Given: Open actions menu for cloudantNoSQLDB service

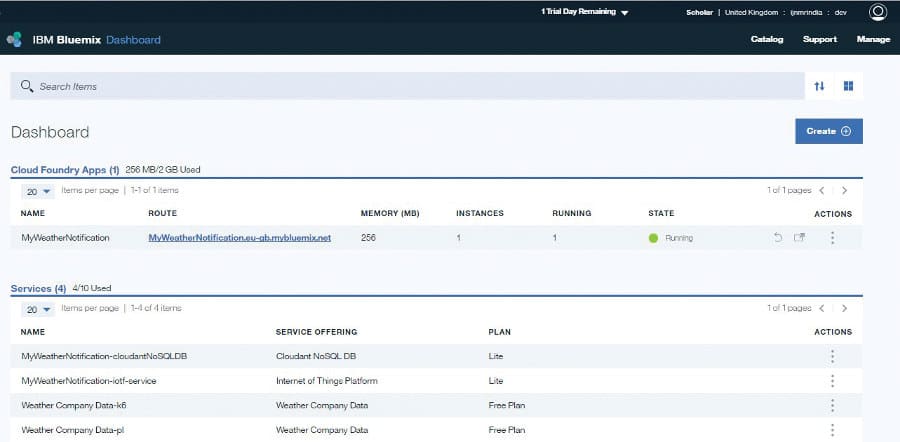Looking at the screenshot, I should pyautogui.click(x=832, y=356).
